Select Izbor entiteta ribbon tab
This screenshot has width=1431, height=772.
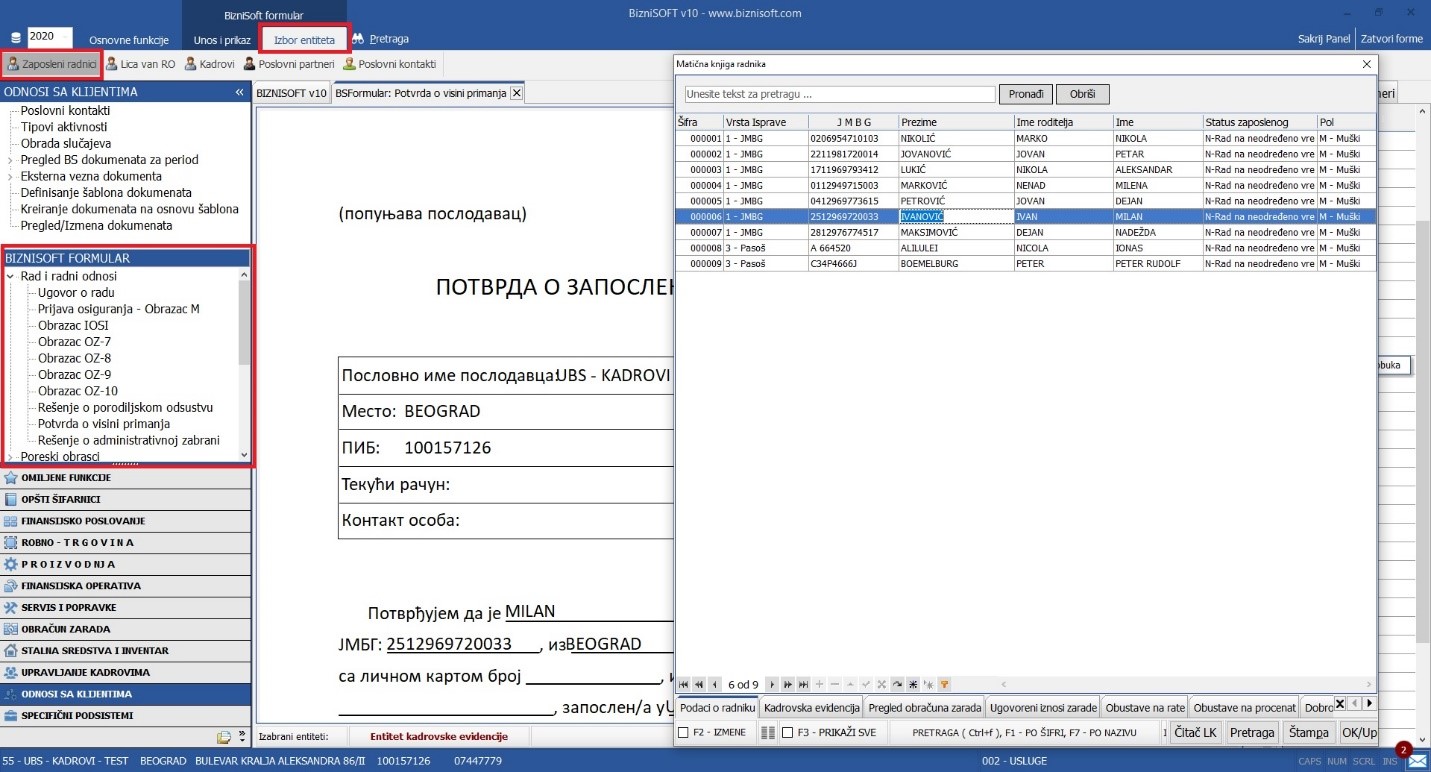tap(305, 40)
